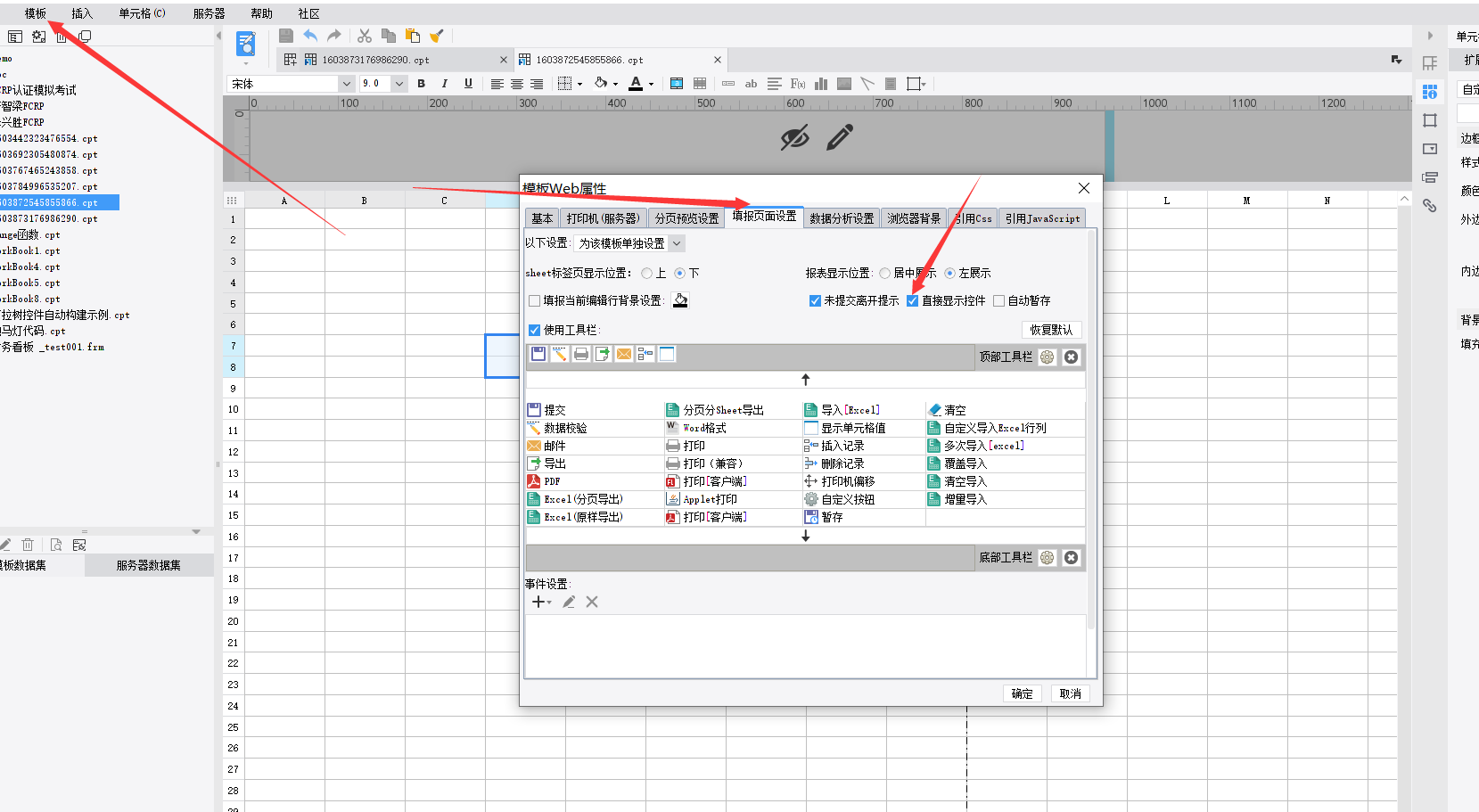Image resolution: width=1479 pixels, height=812 pixels.
Task: Insert a chart element via bar-chart icon
Action: pyautogui.click(x=821, y=84)
